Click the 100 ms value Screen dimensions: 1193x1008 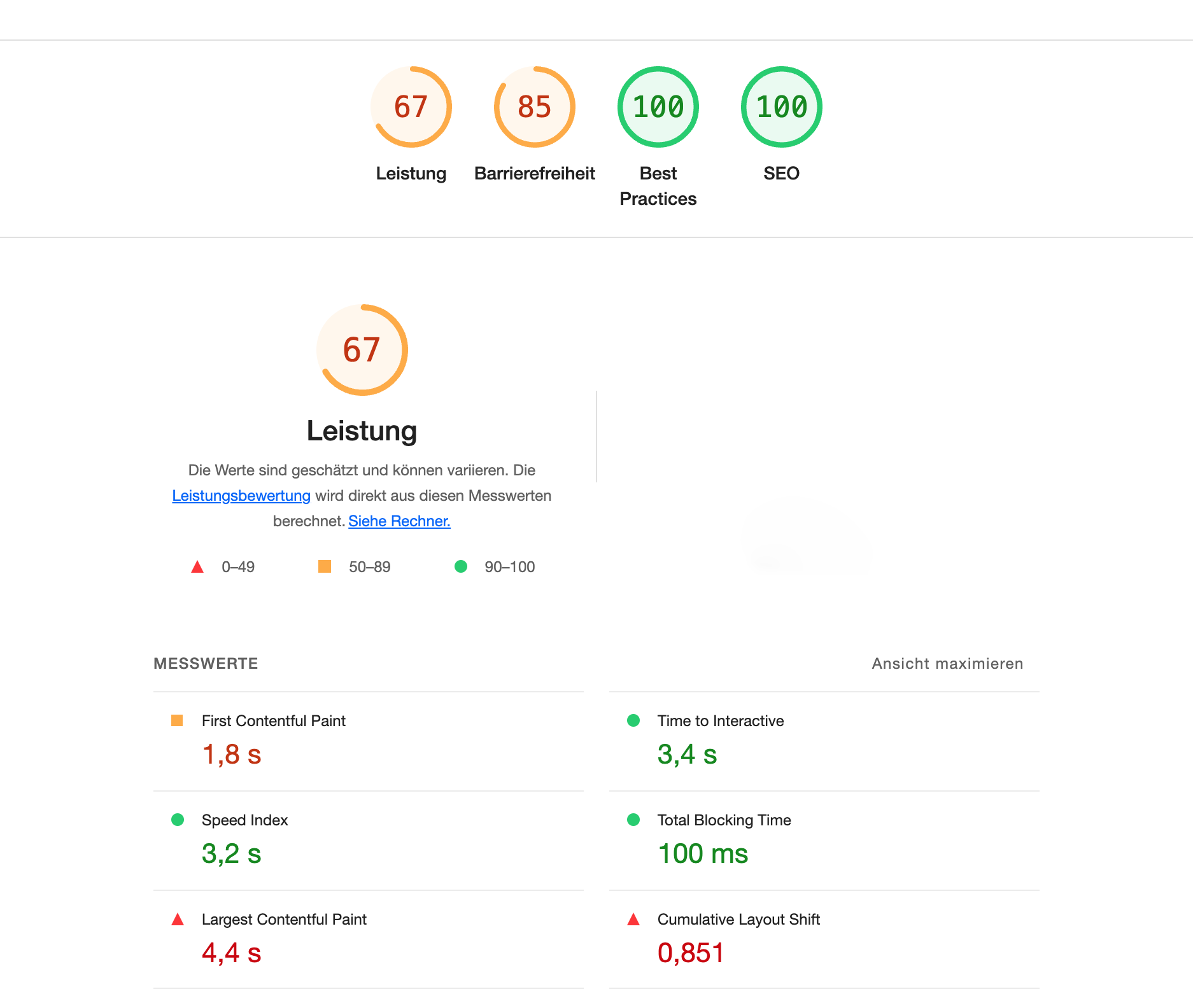tap(703, 854)
